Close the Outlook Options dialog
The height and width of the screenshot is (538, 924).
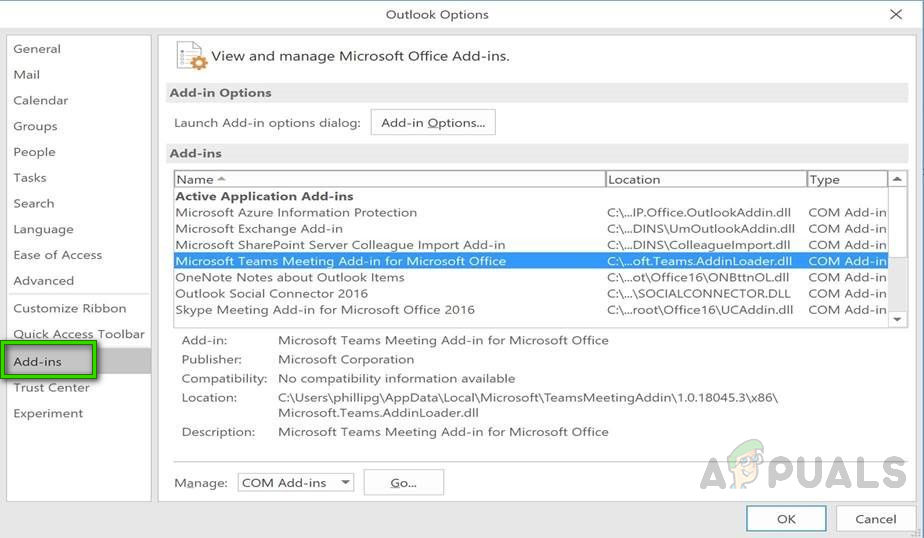895,14
